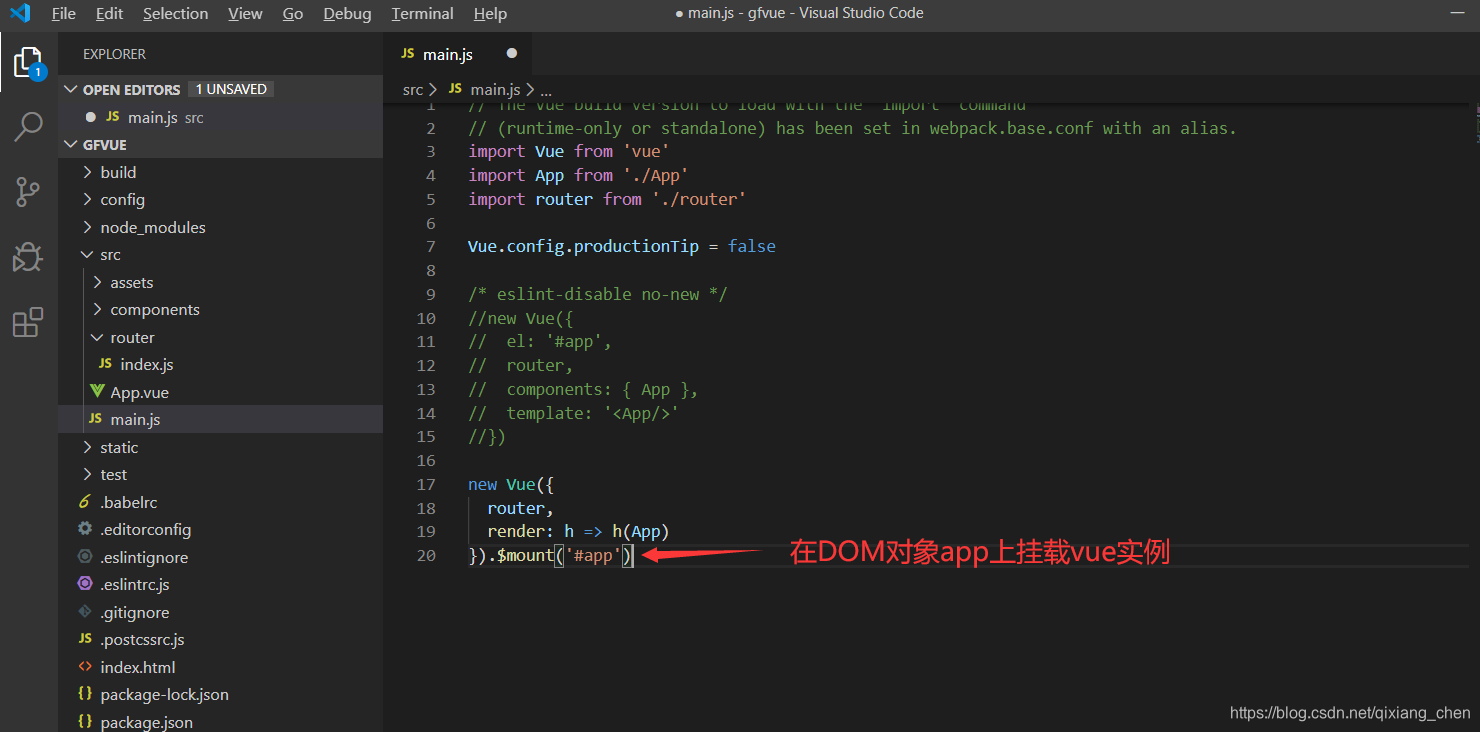
Task: Open App.vue in the file tree
Action: (x=220, y=392)
